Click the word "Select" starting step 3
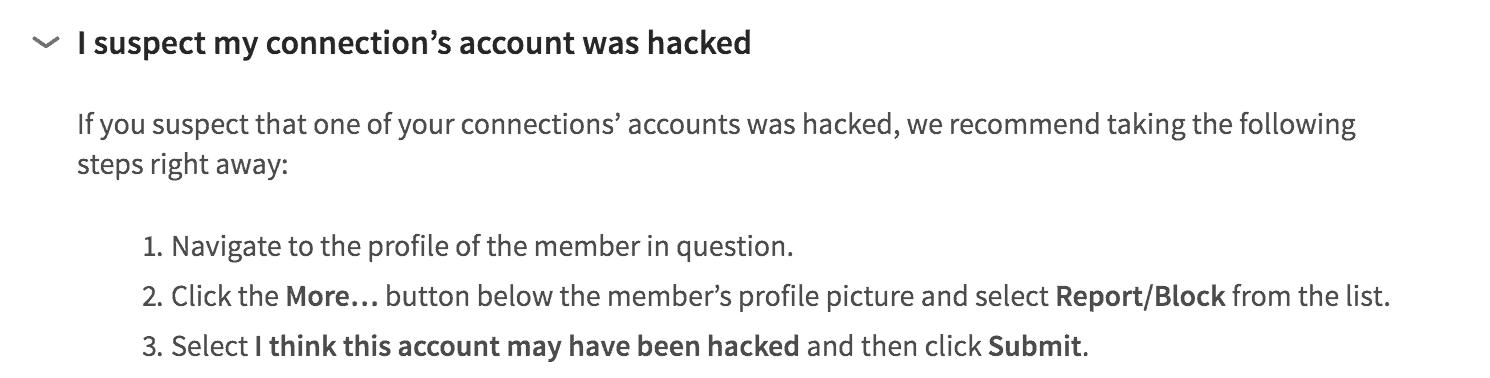 pos(209,347)
